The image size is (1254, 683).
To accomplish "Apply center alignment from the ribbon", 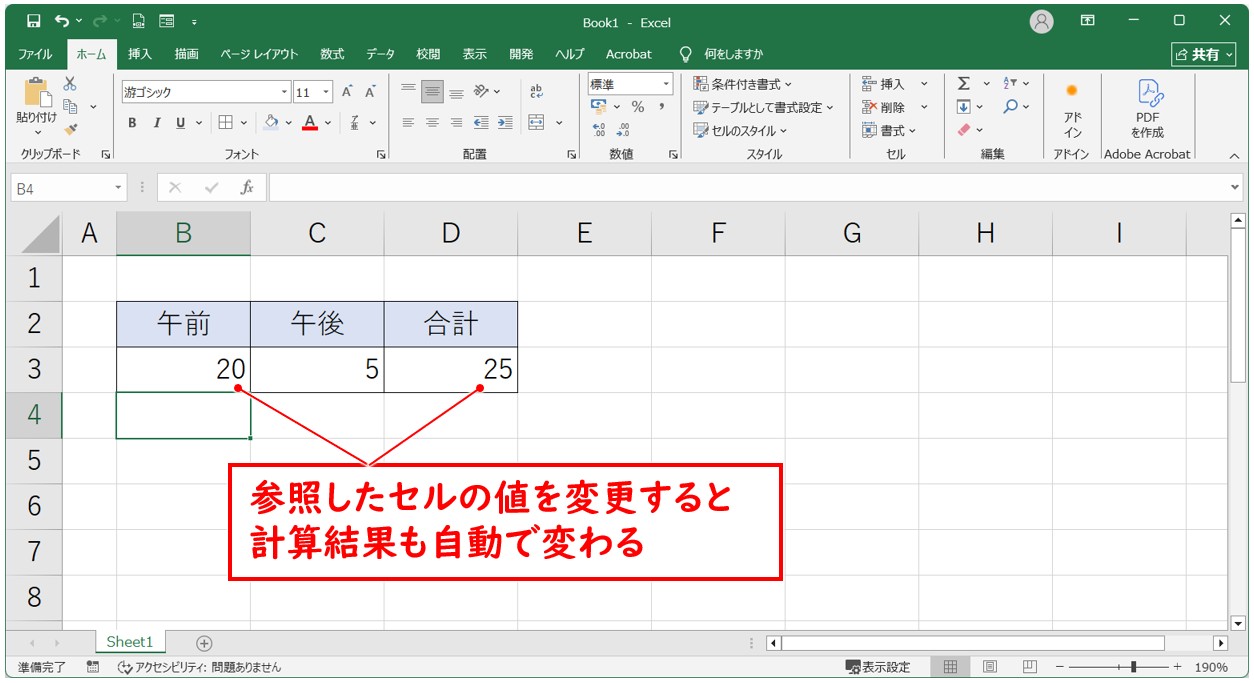I will [431, 122].
